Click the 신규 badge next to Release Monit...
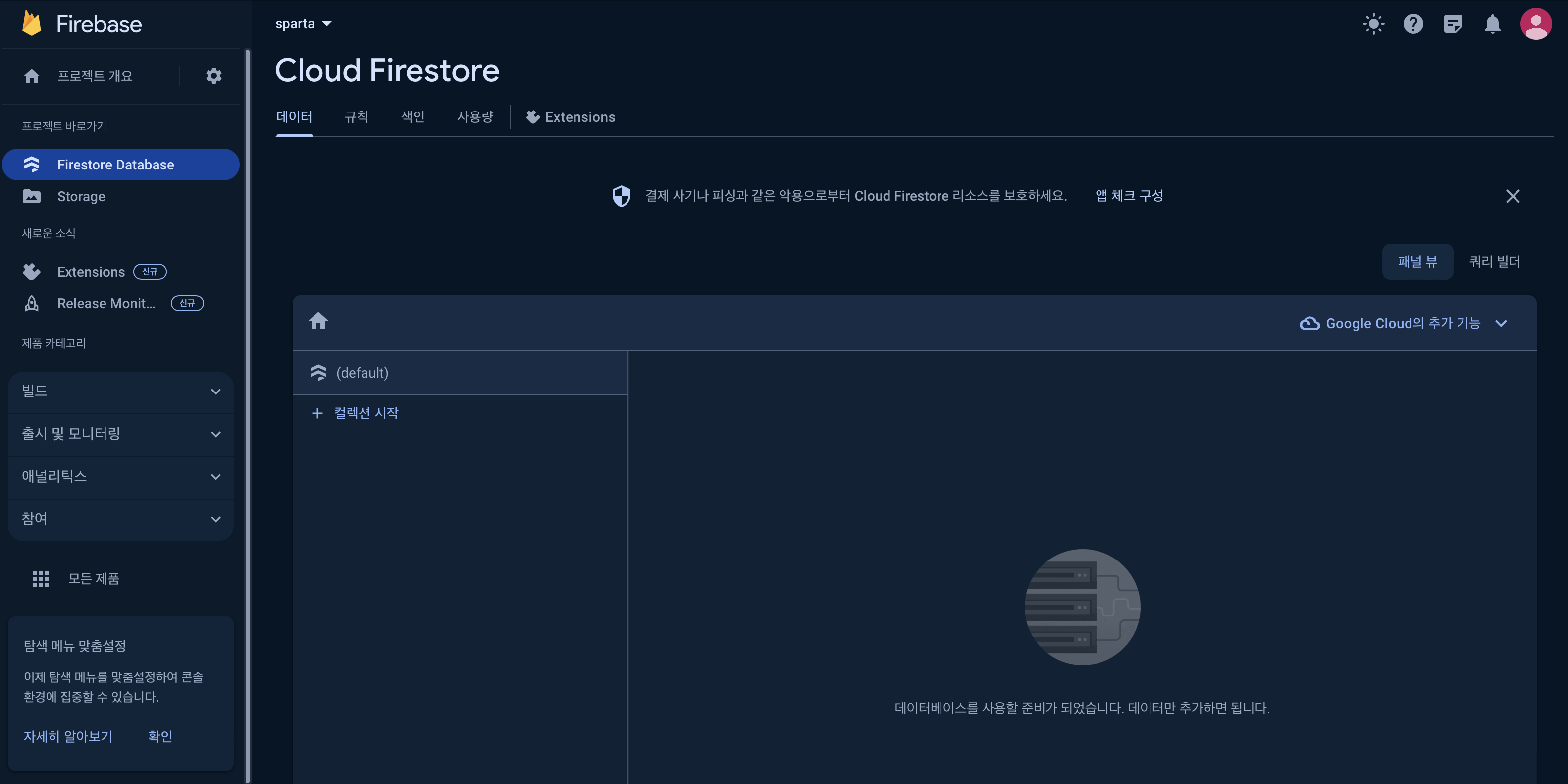 pyautogui.click(x=187, y=303)
